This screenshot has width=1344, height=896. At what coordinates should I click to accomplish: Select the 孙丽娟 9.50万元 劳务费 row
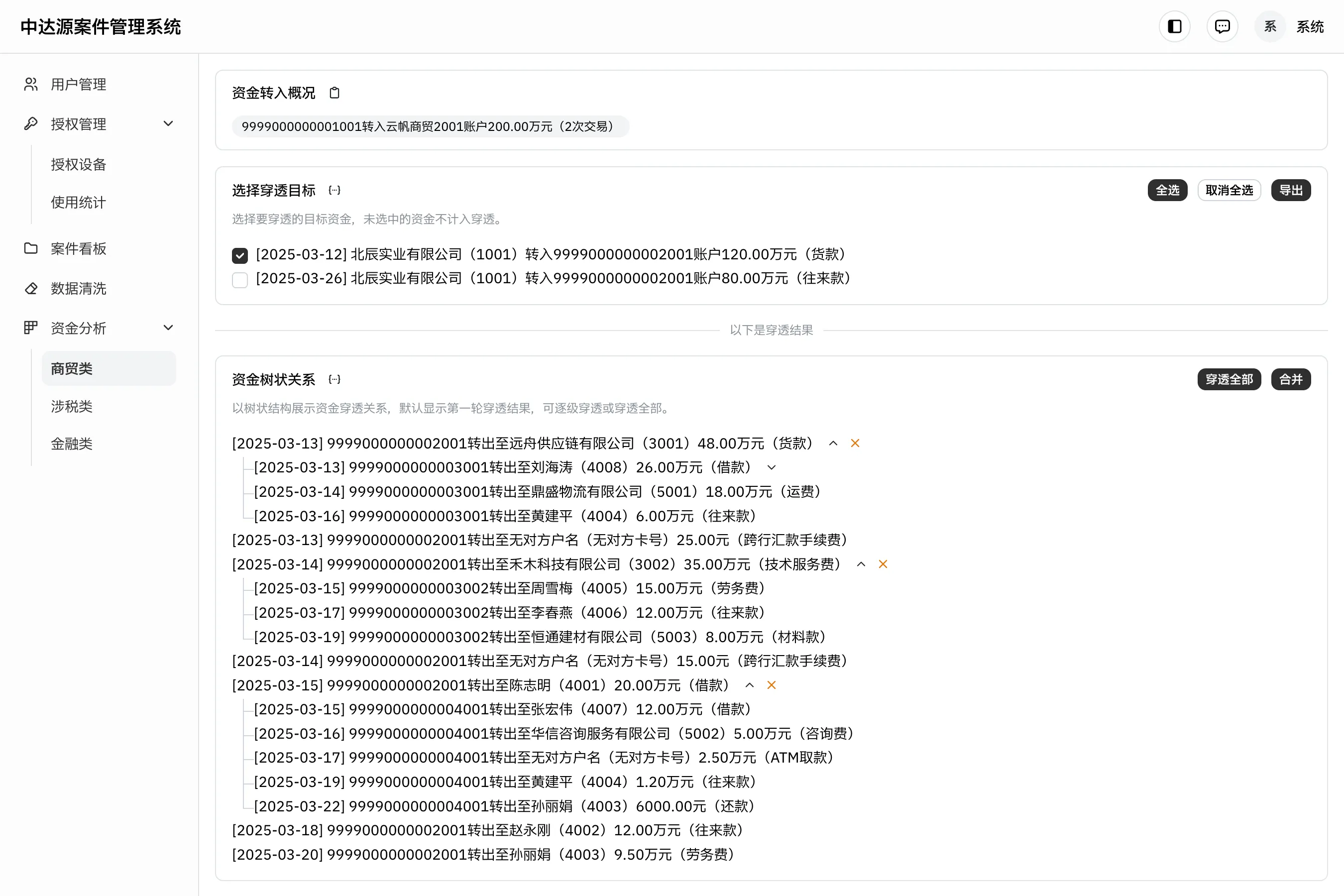484,855
